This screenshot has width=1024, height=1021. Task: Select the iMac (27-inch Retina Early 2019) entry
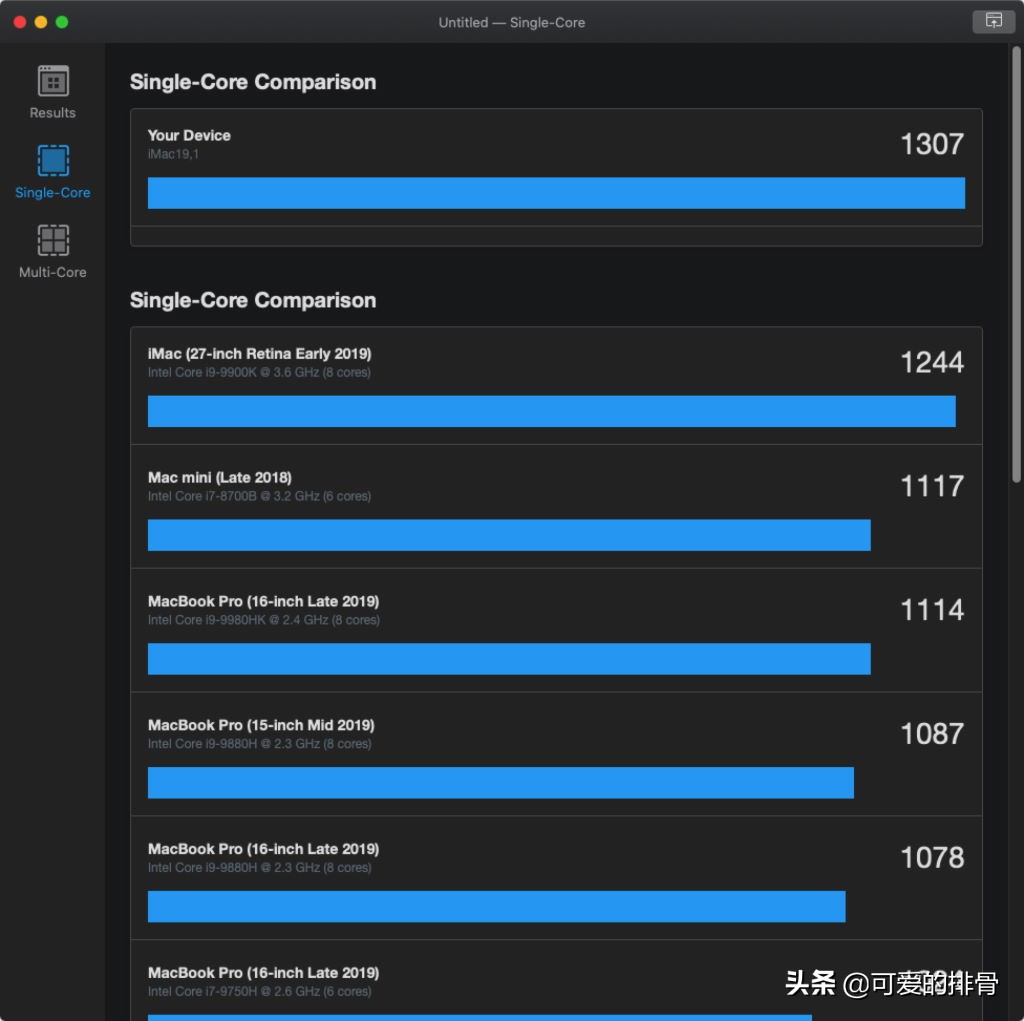259,354
